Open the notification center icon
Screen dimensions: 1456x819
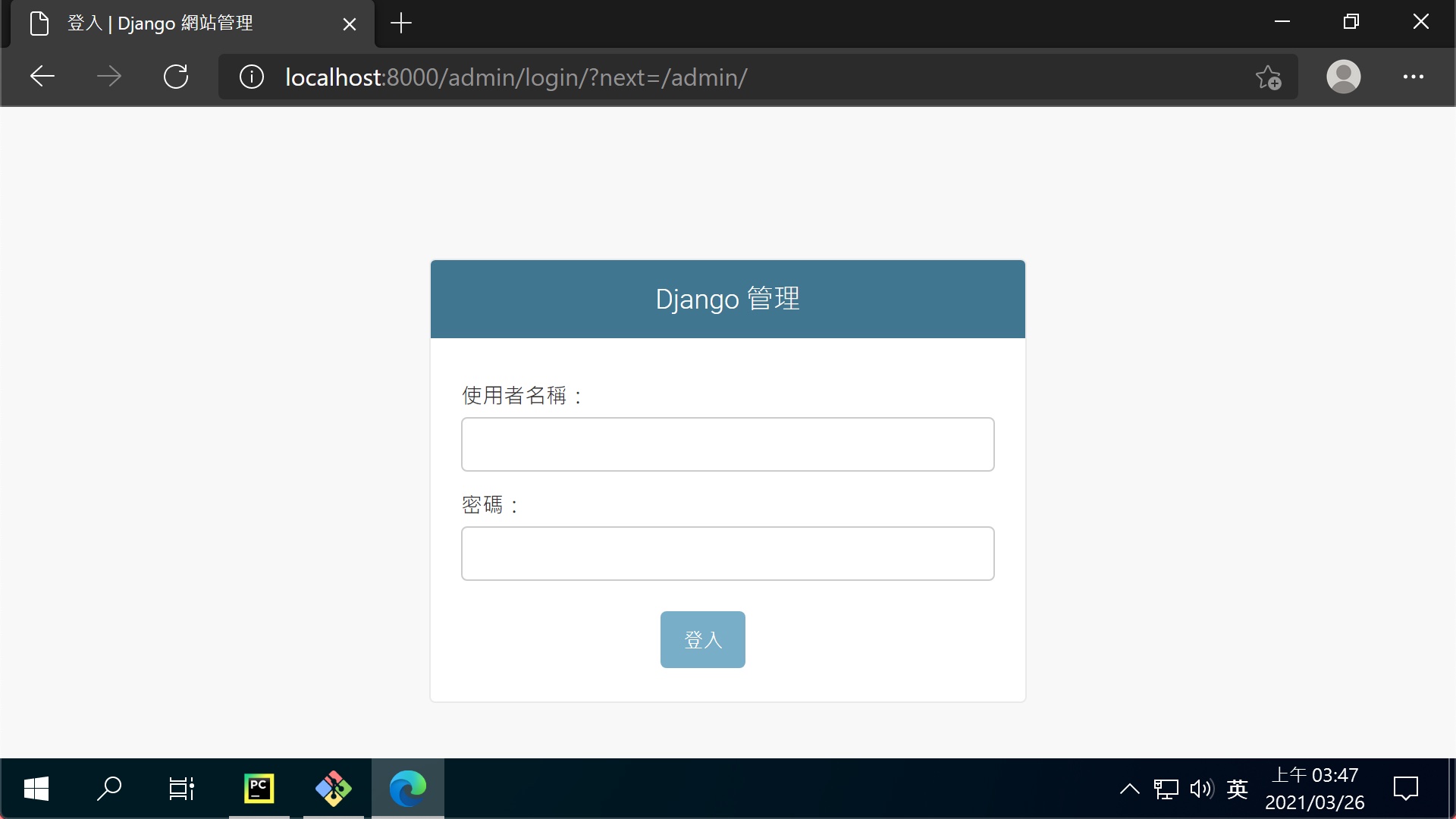pyautogui.click(x=1406, y=789)
